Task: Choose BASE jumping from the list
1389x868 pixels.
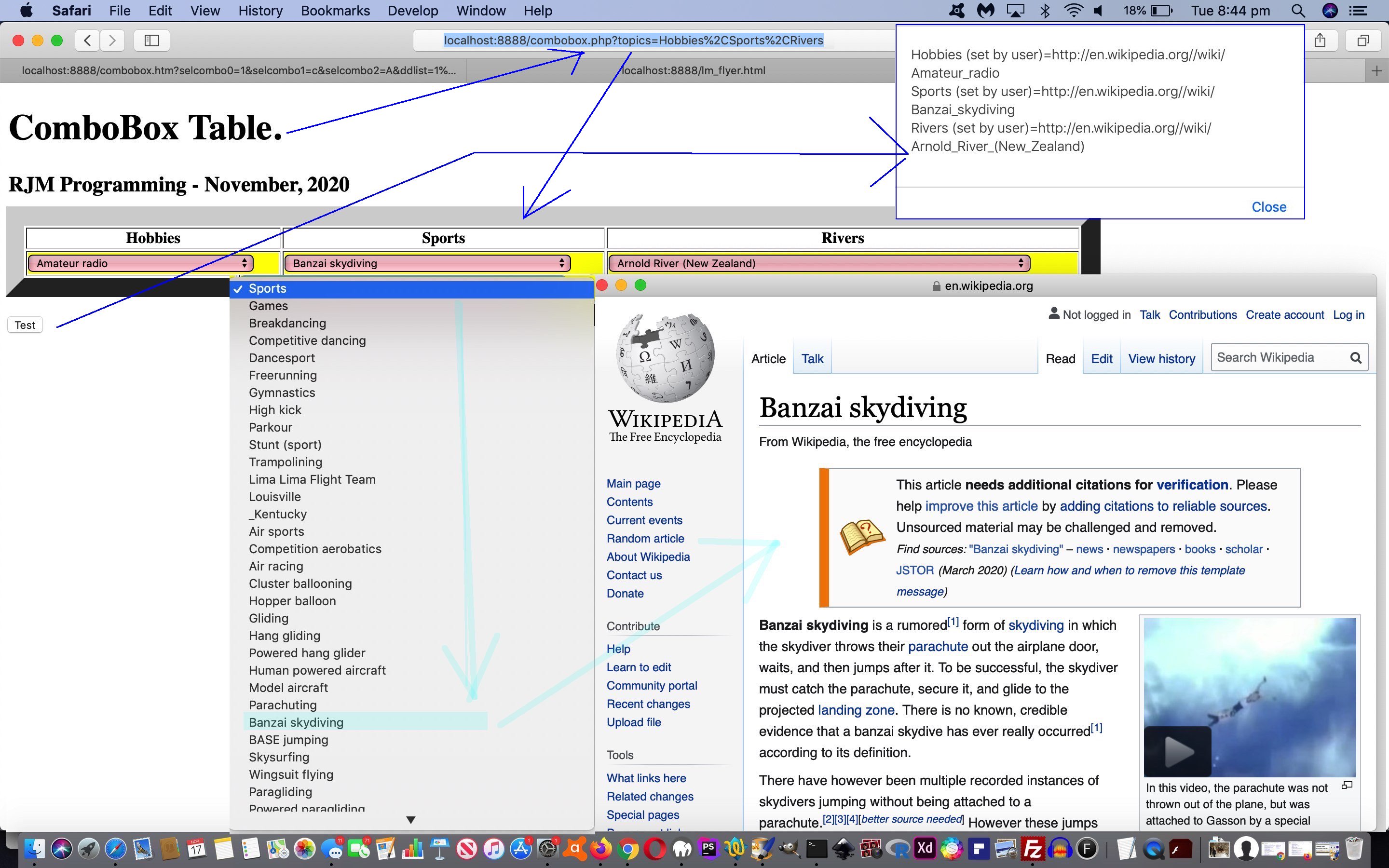Action: (288, 739)
